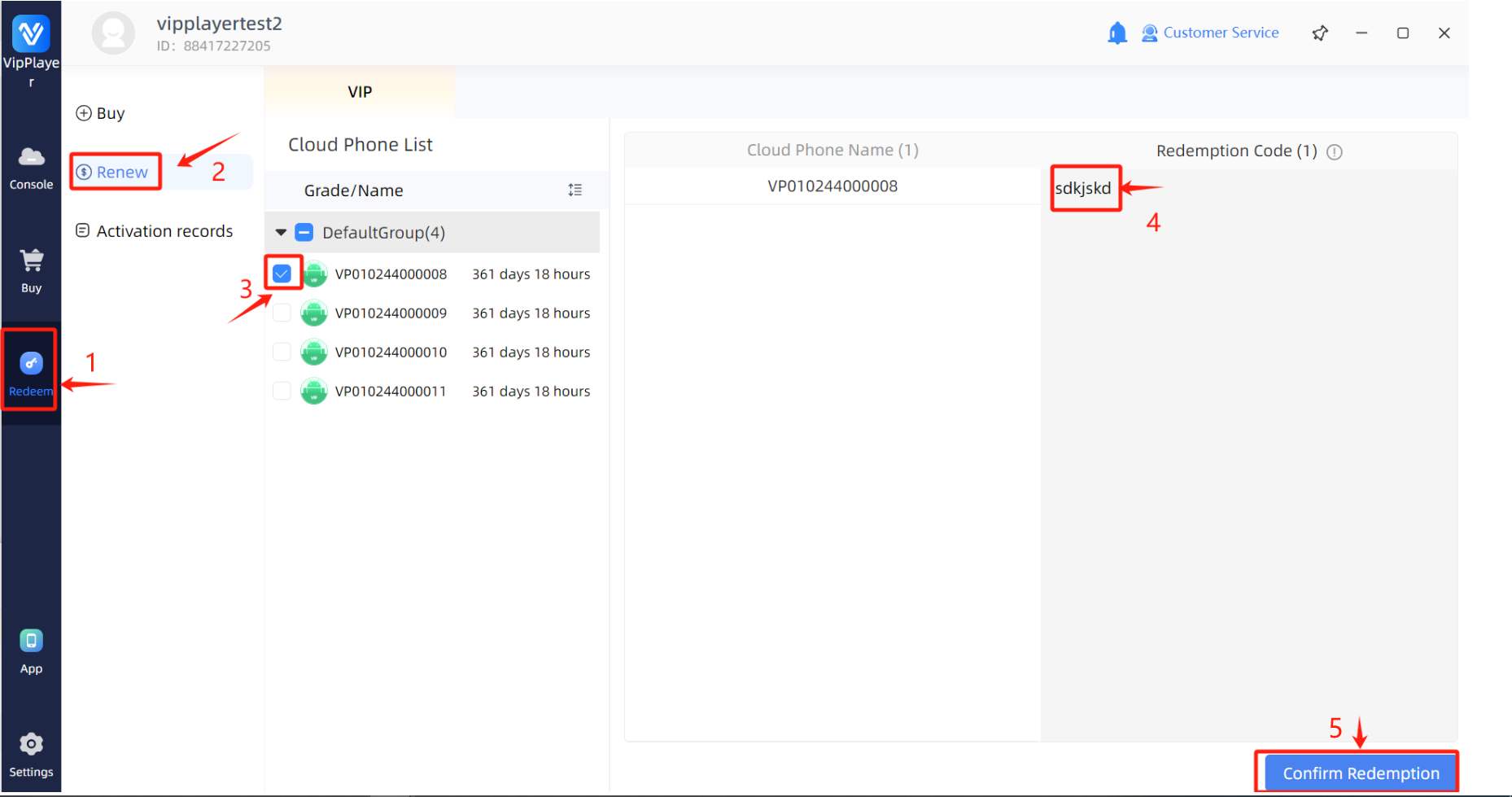The width and height of the screenshot is (1512, 797).
Task: Pin the window with pin icon
Action: (x=1320, y=33)
